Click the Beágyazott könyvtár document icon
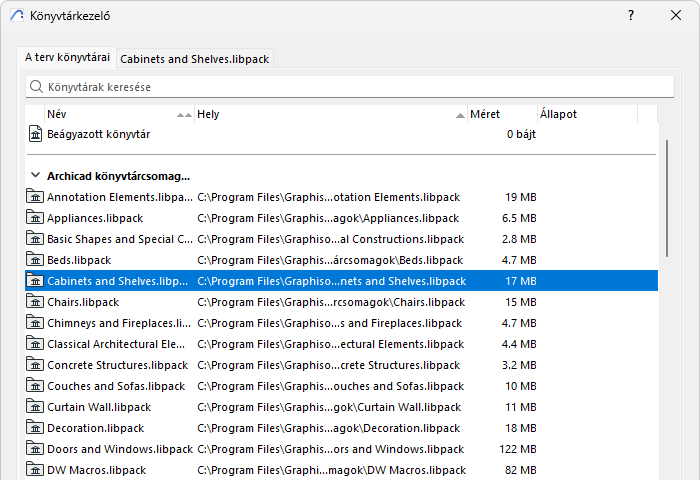 coord(35,134)
